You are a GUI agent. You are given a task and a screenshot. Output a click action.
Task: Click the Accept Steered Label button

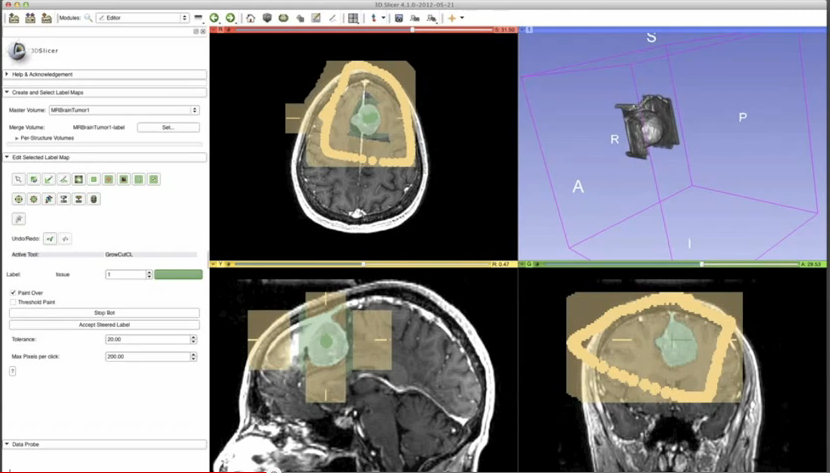point(105,325)
